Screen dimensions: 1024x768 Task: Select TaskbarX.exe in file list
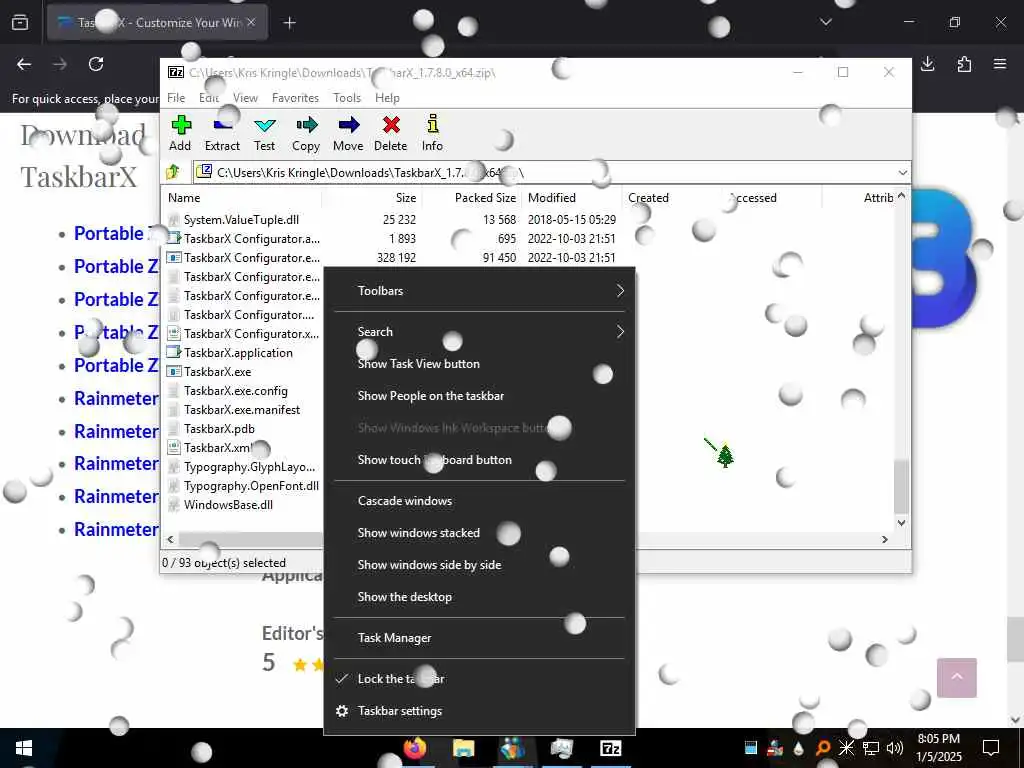pyautogui.click(x=217, y=372)
